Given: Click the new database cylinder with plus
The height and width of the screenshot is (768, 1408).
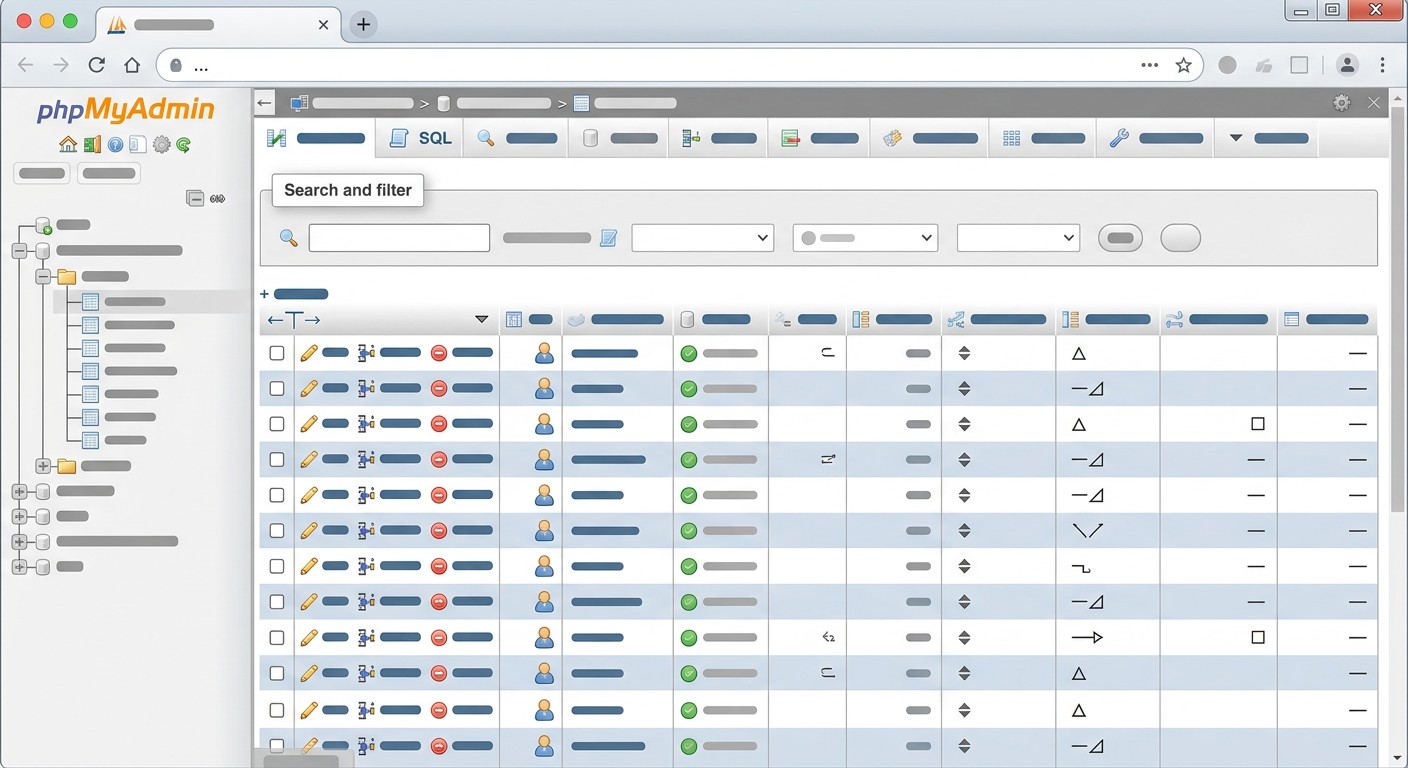Looking at the screenshot, I should pyautogui.click(x=43, y=225).
